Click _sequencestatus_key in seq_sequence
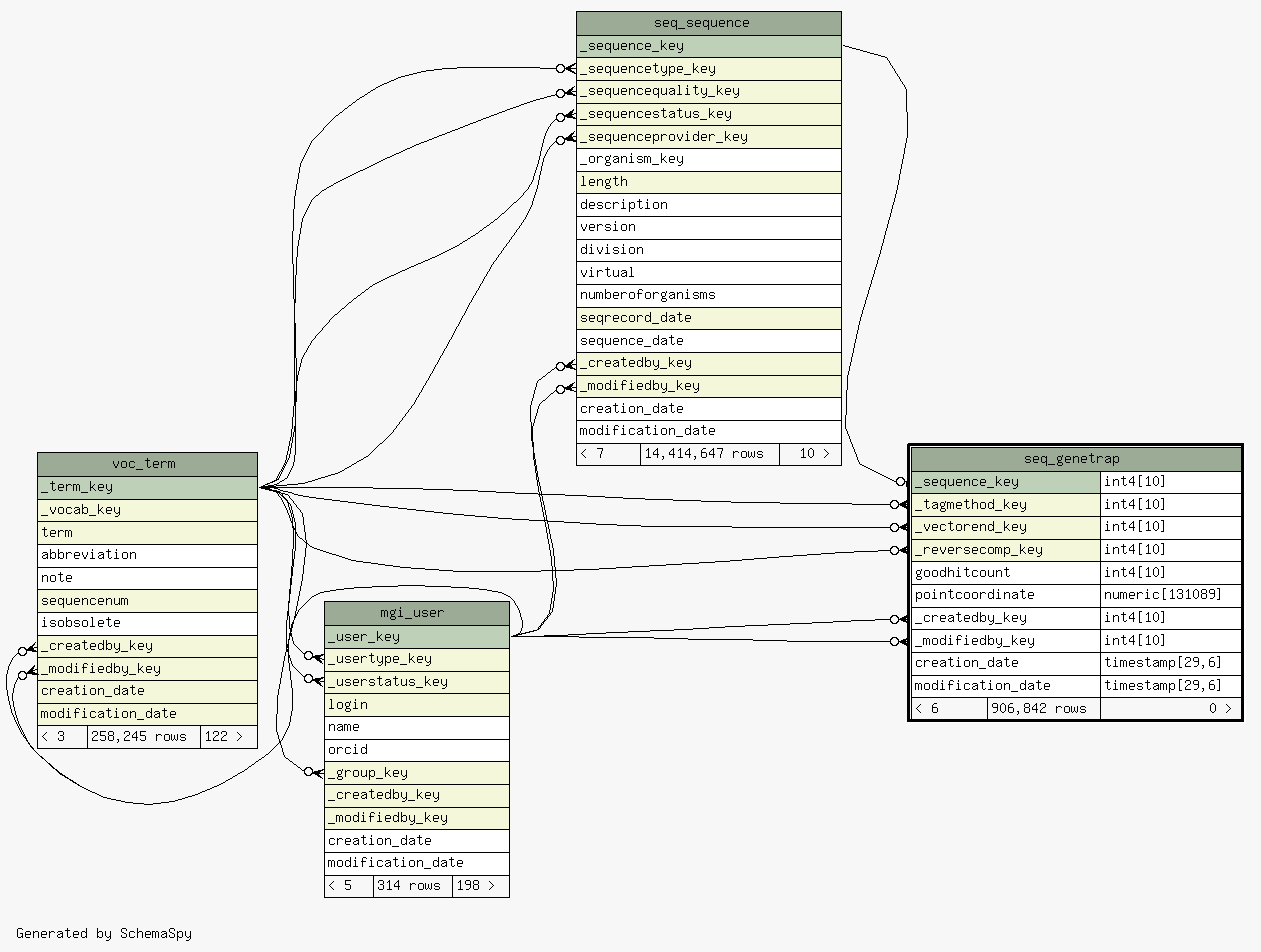 coord(709,114)
